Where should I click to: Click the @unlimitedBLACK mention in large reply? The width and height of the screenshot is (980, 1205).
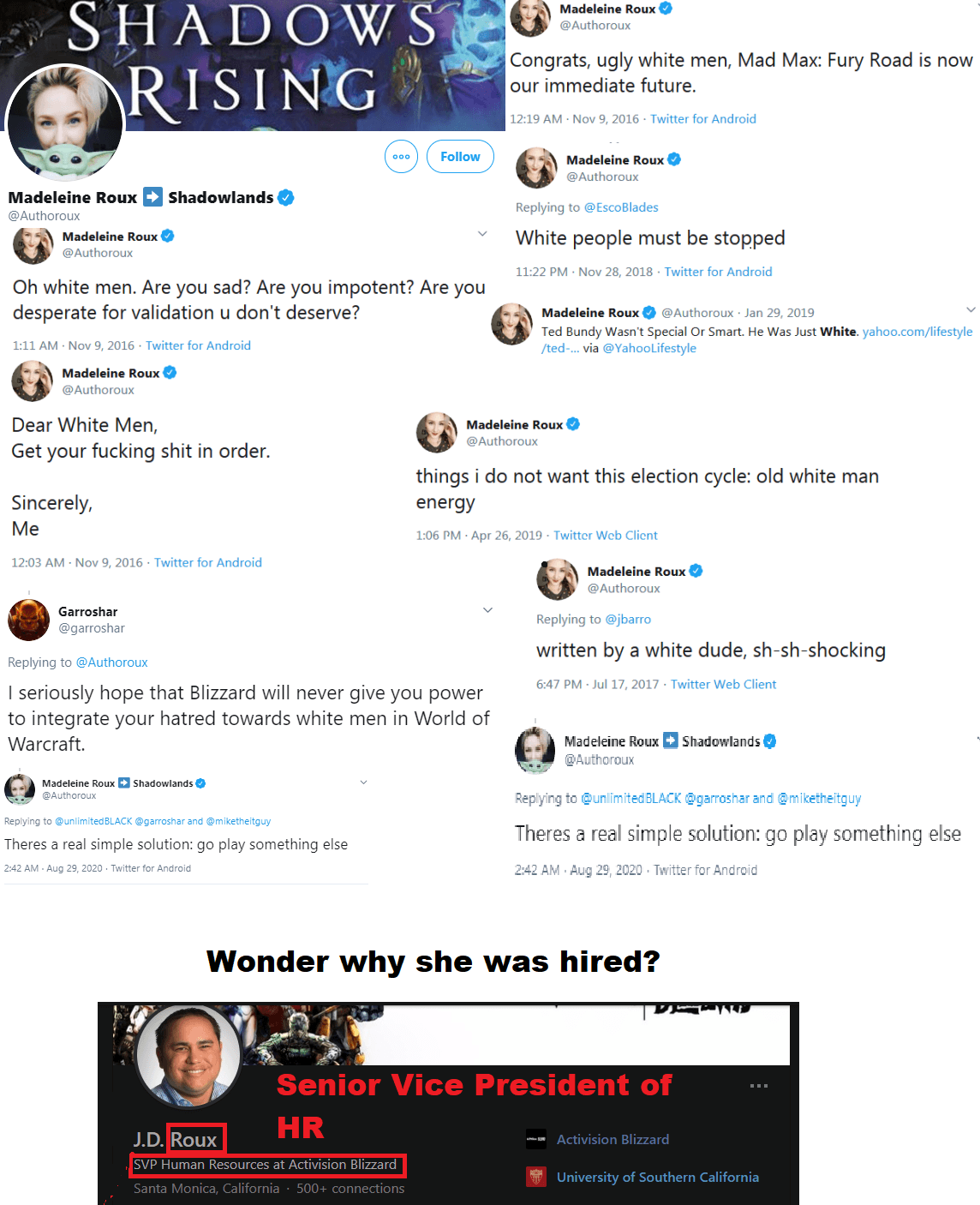(631, 799)
